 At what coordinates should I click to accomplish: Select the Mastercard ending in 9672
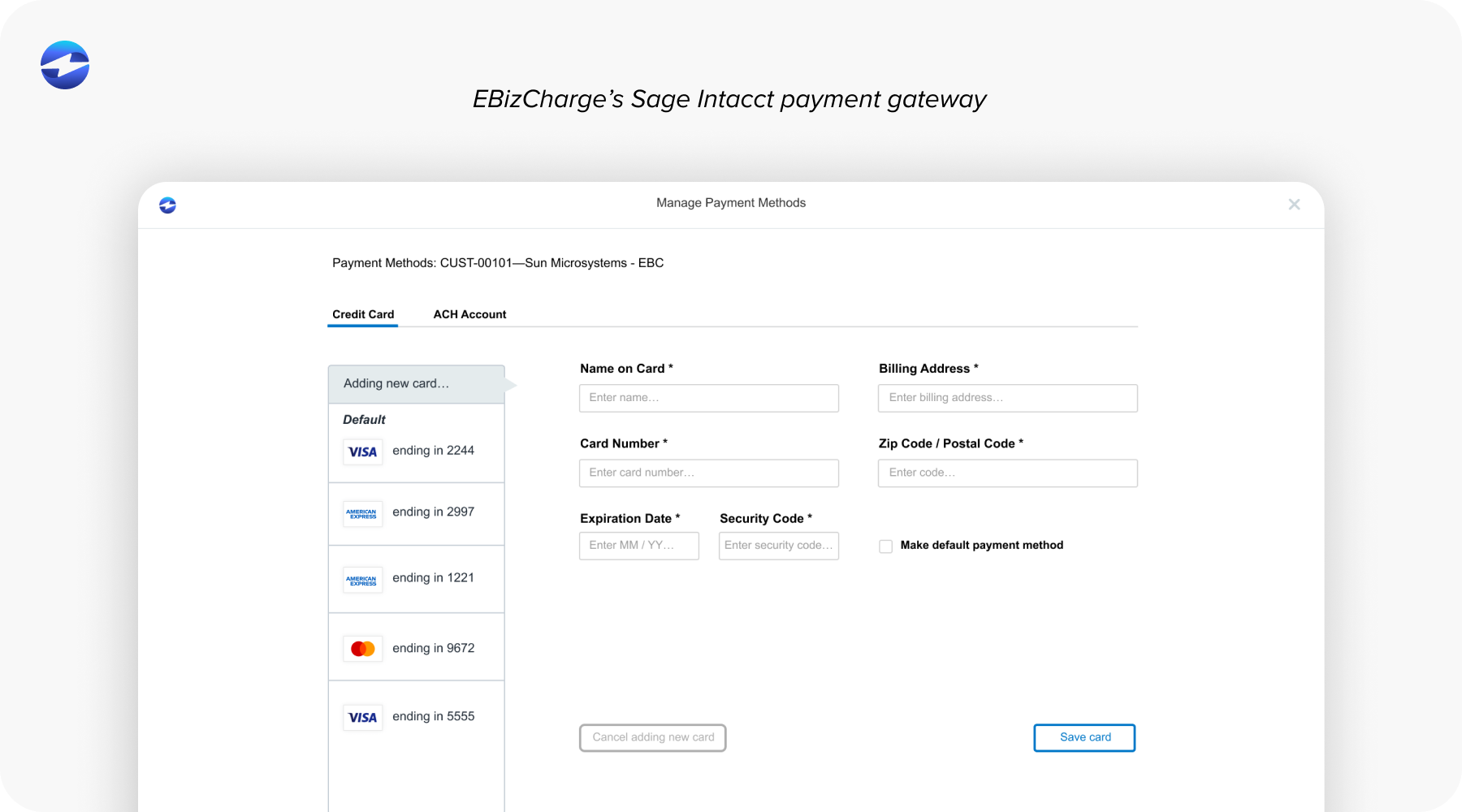tap(416, 647)
